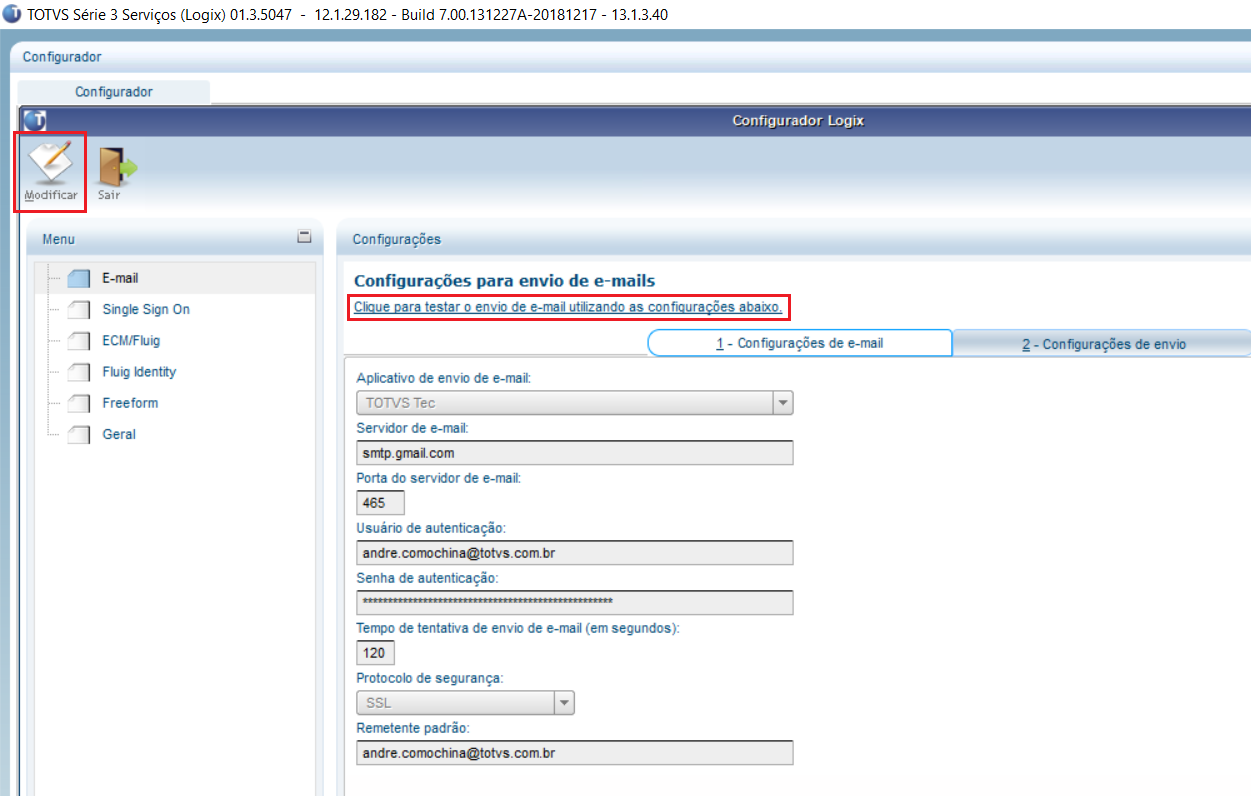This screenshot has height=796, width=1251.
Task: Collapse the Menu panel with its minimize icon
Action: [305, 238]
